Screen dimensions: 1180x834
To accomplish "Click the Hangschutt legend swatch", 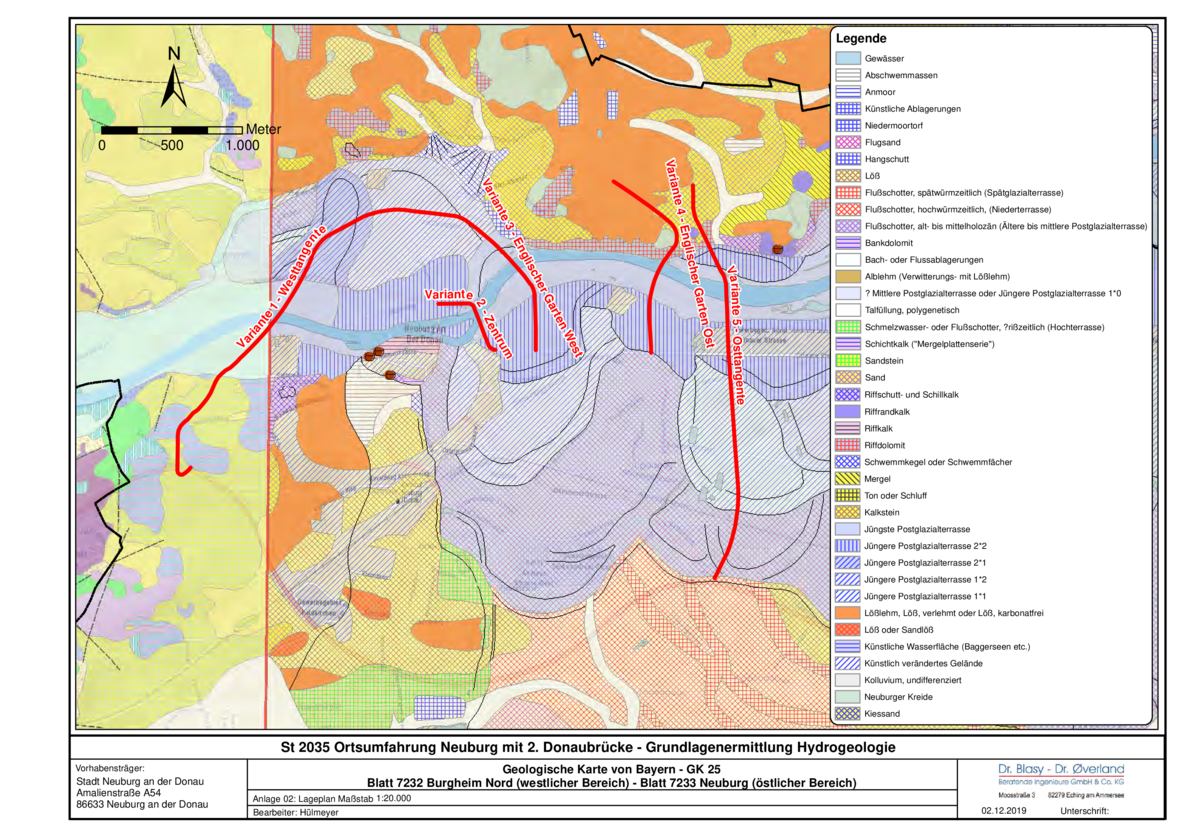I will click(848, 159).
